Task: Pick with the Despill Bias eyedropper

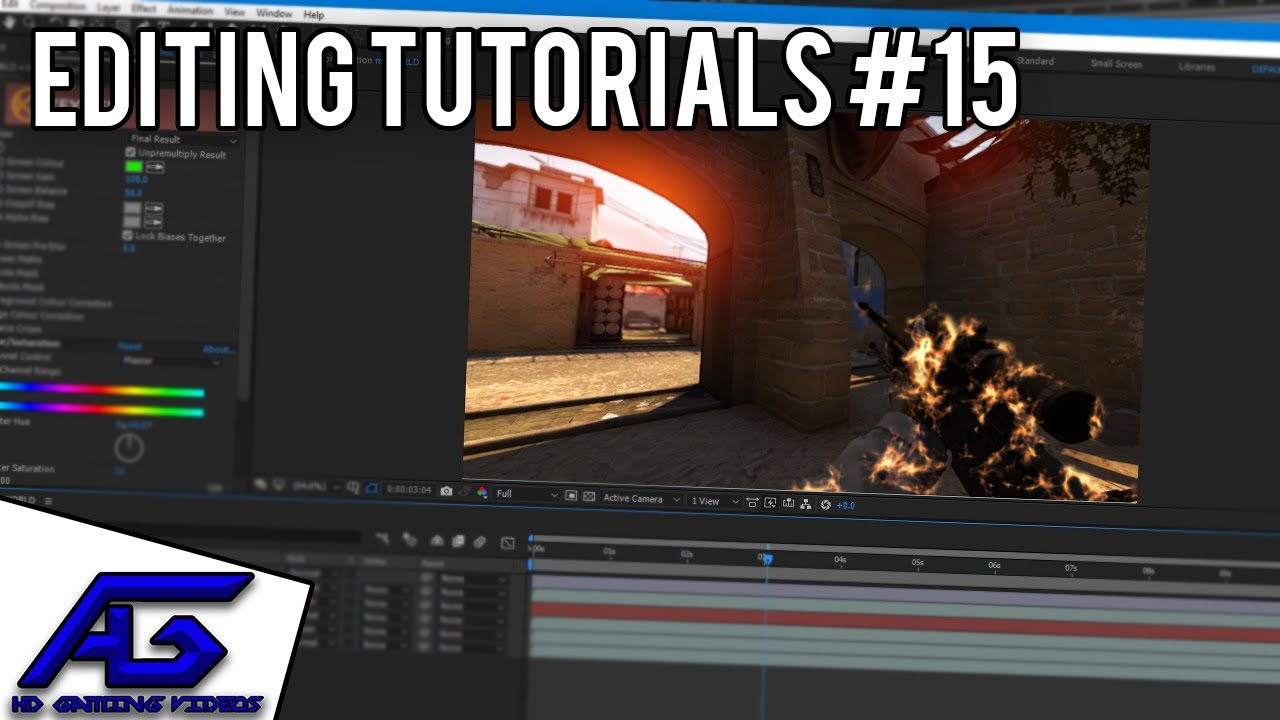Action: pos(154,208)
